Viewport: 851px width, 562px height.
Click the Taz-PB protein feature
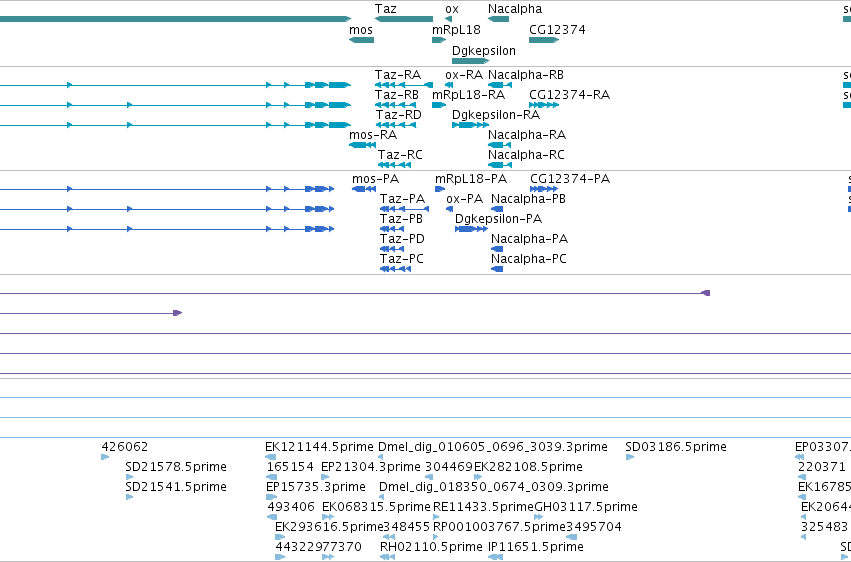pyautogui.click(x=401, y=219)
